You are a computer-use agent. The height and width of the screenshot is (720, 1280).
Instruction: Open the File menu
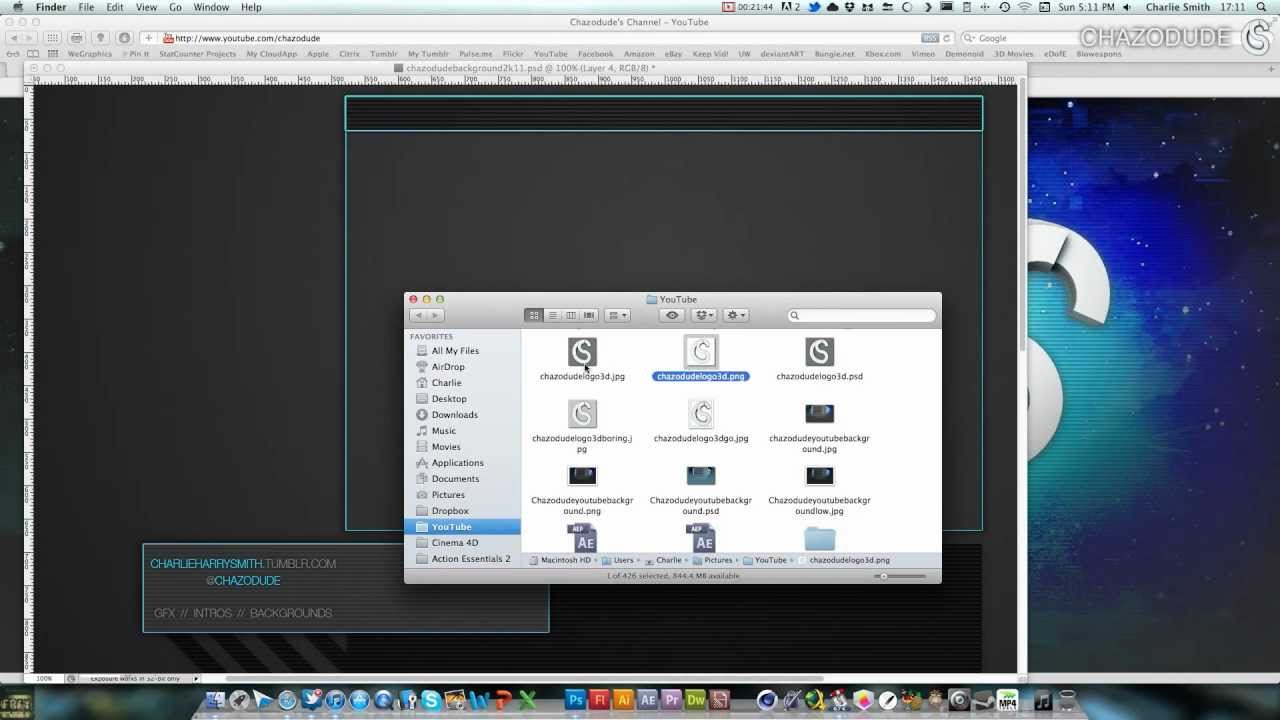[86, 7]
